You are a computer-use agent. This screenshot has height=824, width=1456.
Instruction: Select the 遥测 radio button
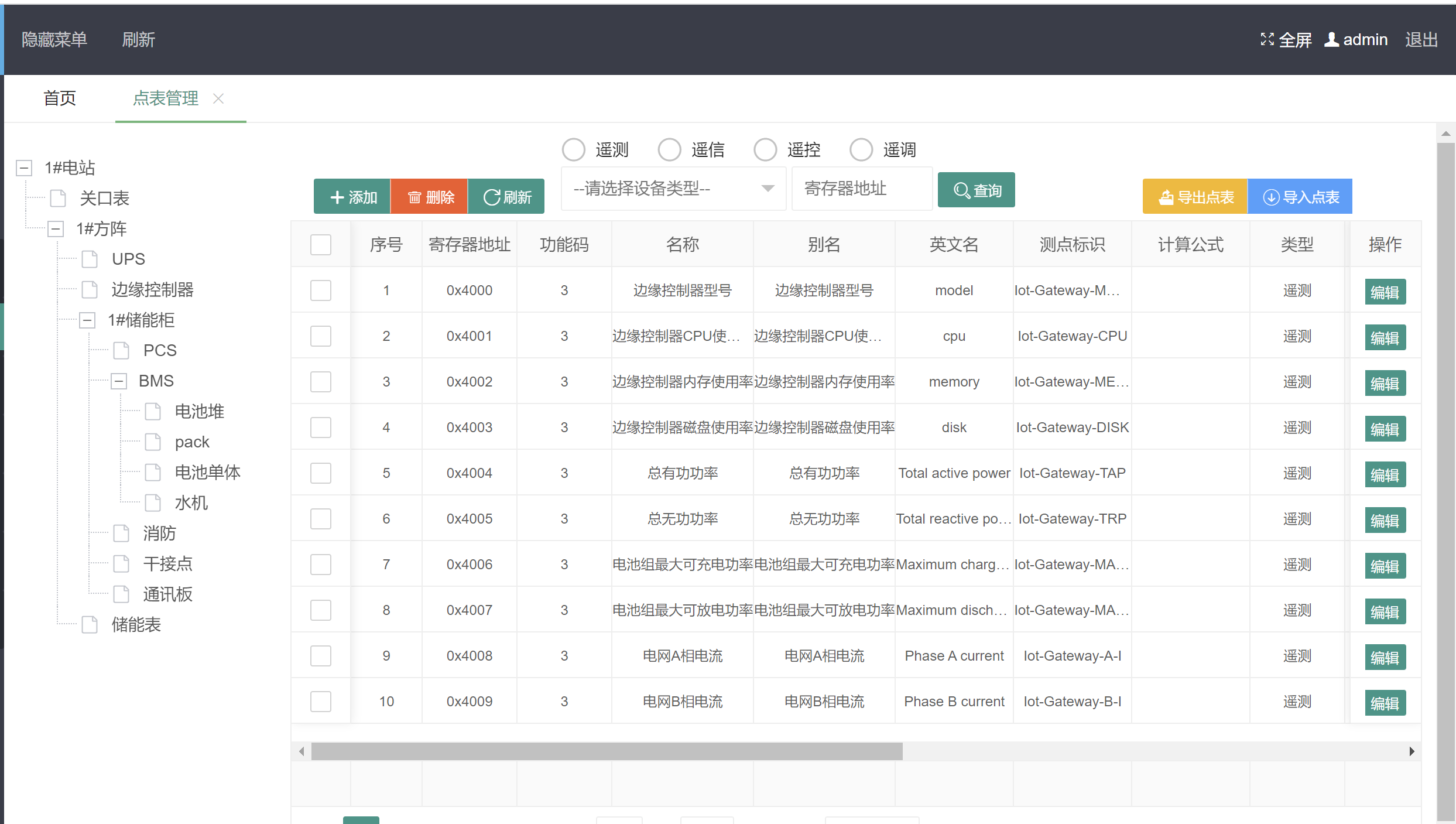tap(573, 149)
